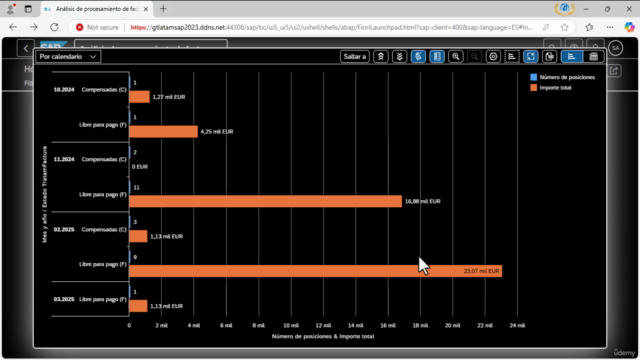Select the 02.2025 Compensadas 1,13 mil bar
The width and height of the screenshot is (640, 360).
[138, 236]
